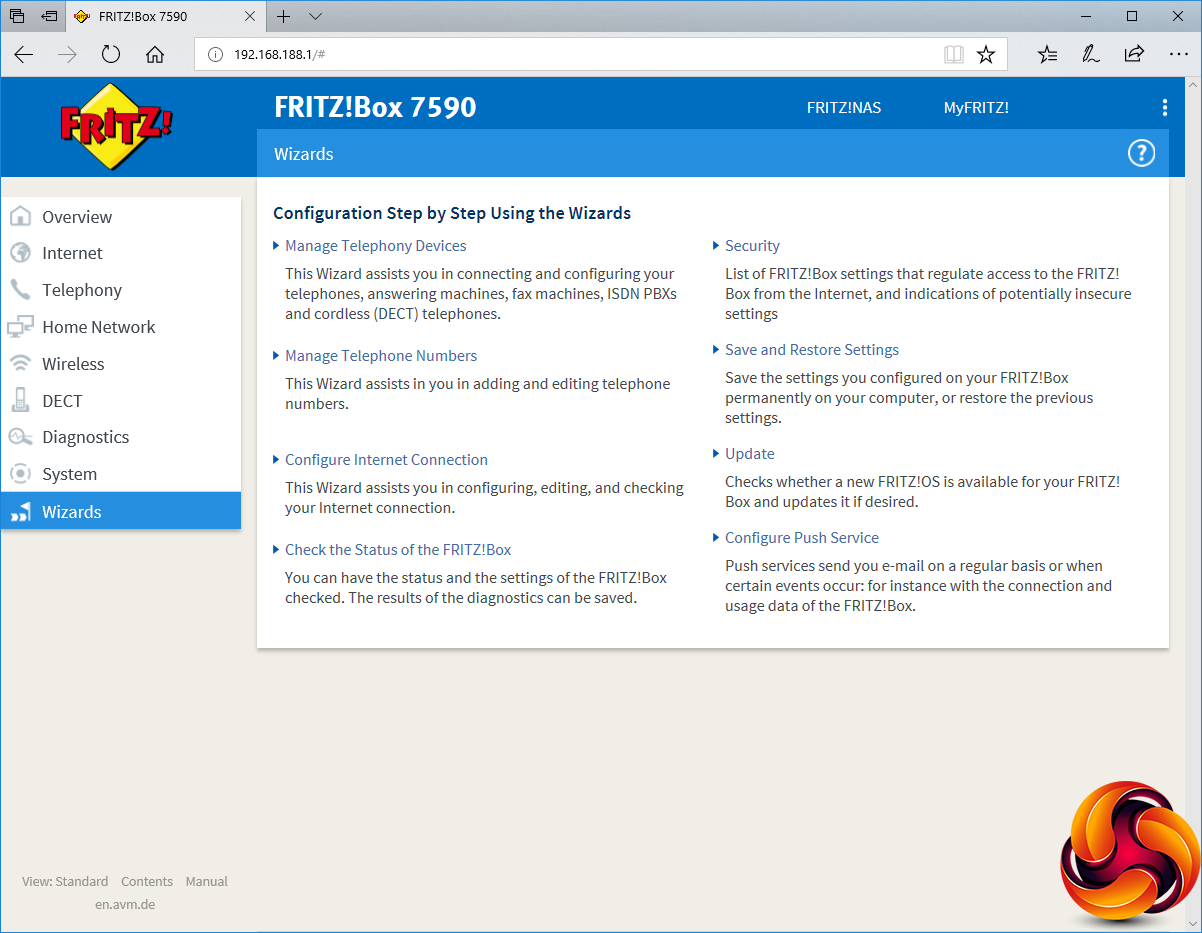Click the Overview house icon
This screenshot has height=933, width=1202.
click(x=20, y=216)
